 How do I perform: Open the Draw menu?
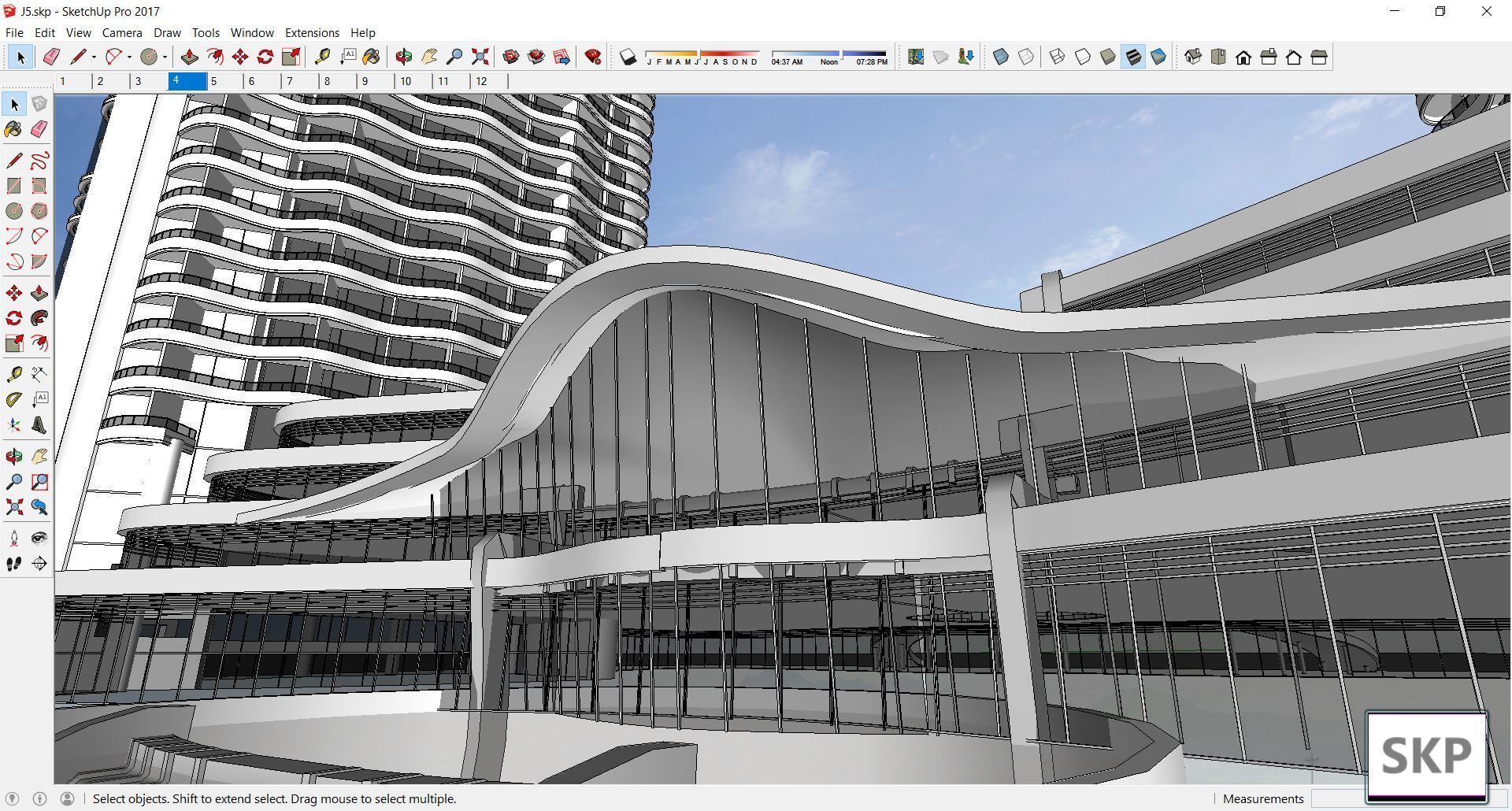[167, 32]
